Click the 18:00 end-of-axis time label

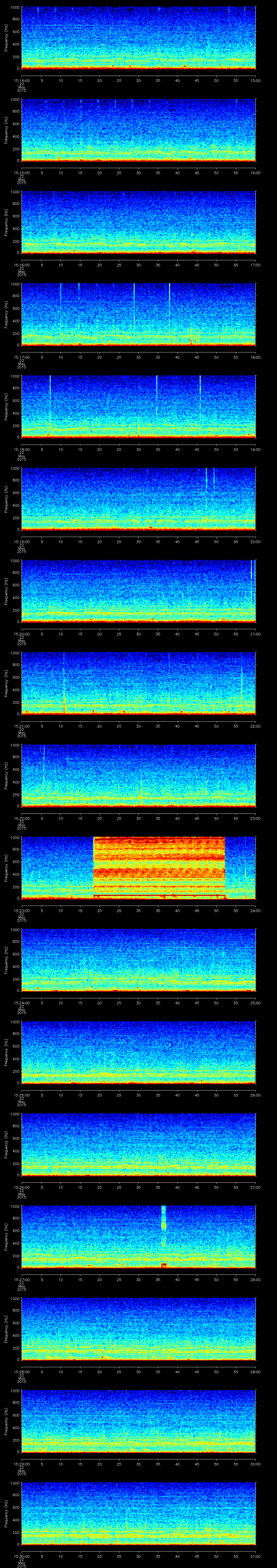click(255, 357)
